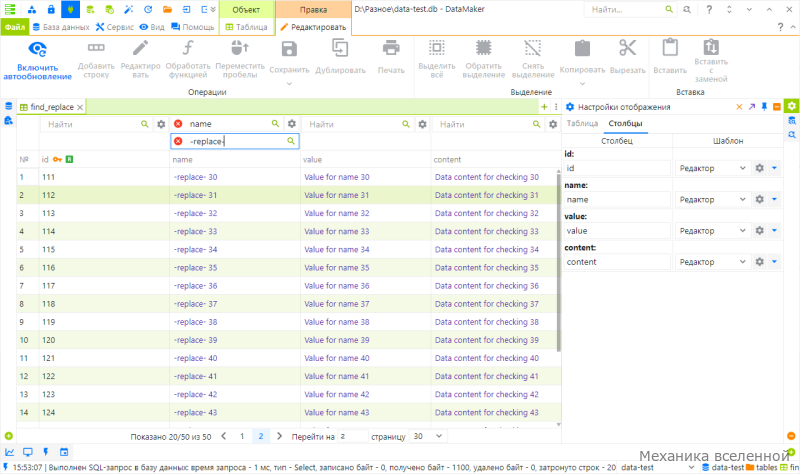Click Добавить строку in the ribbon
This screenshot has height=474, width=800.
pos(96,60)
